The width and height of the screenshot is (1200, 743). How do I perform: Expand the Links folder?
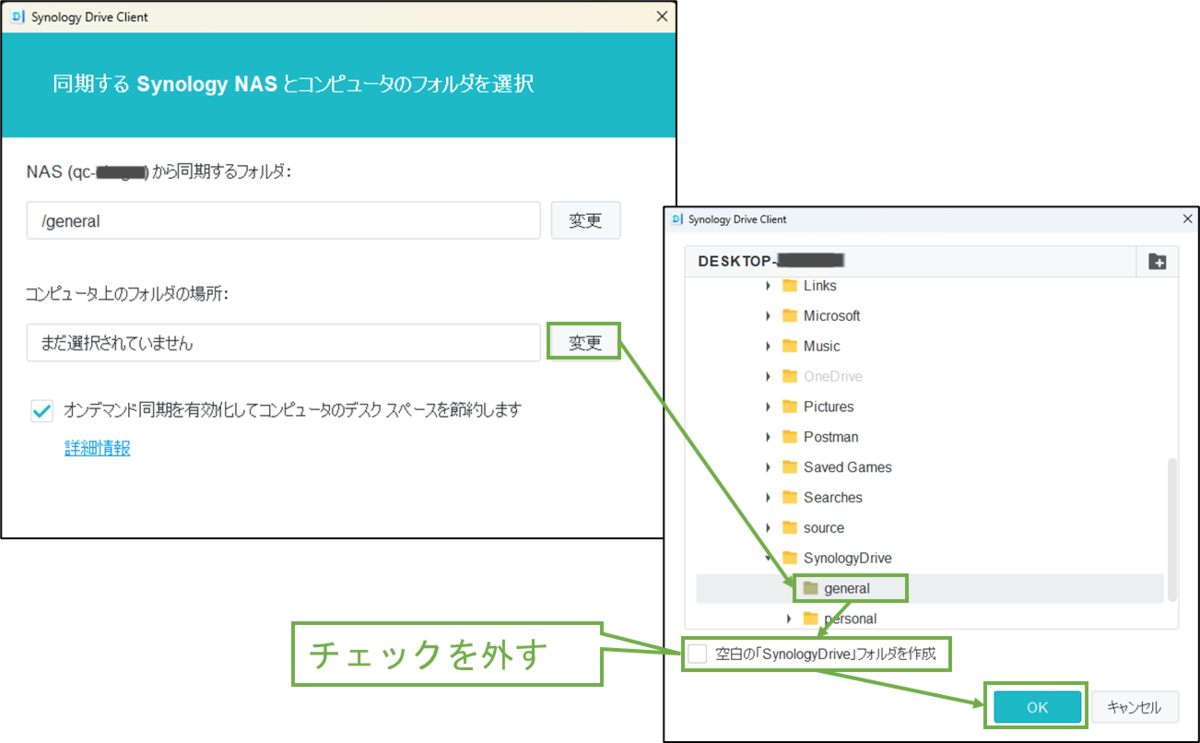(x=768, y=286)
